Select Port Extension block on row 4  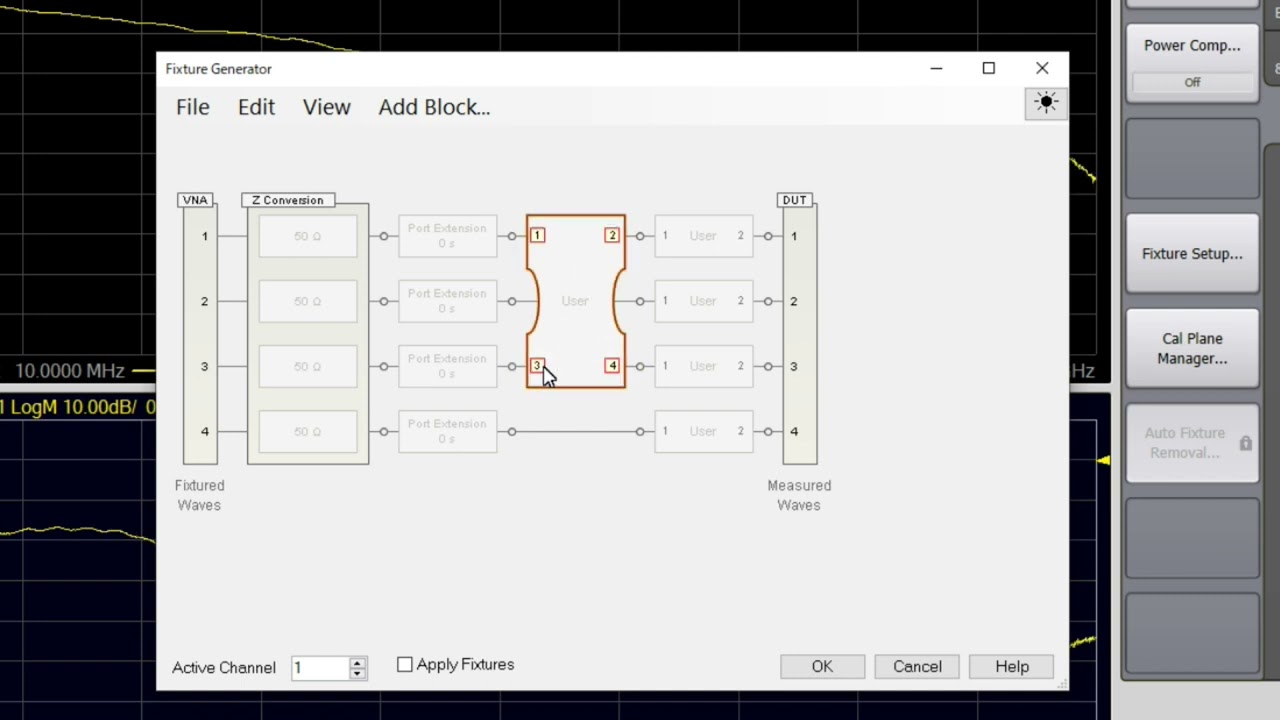[447, 431]
